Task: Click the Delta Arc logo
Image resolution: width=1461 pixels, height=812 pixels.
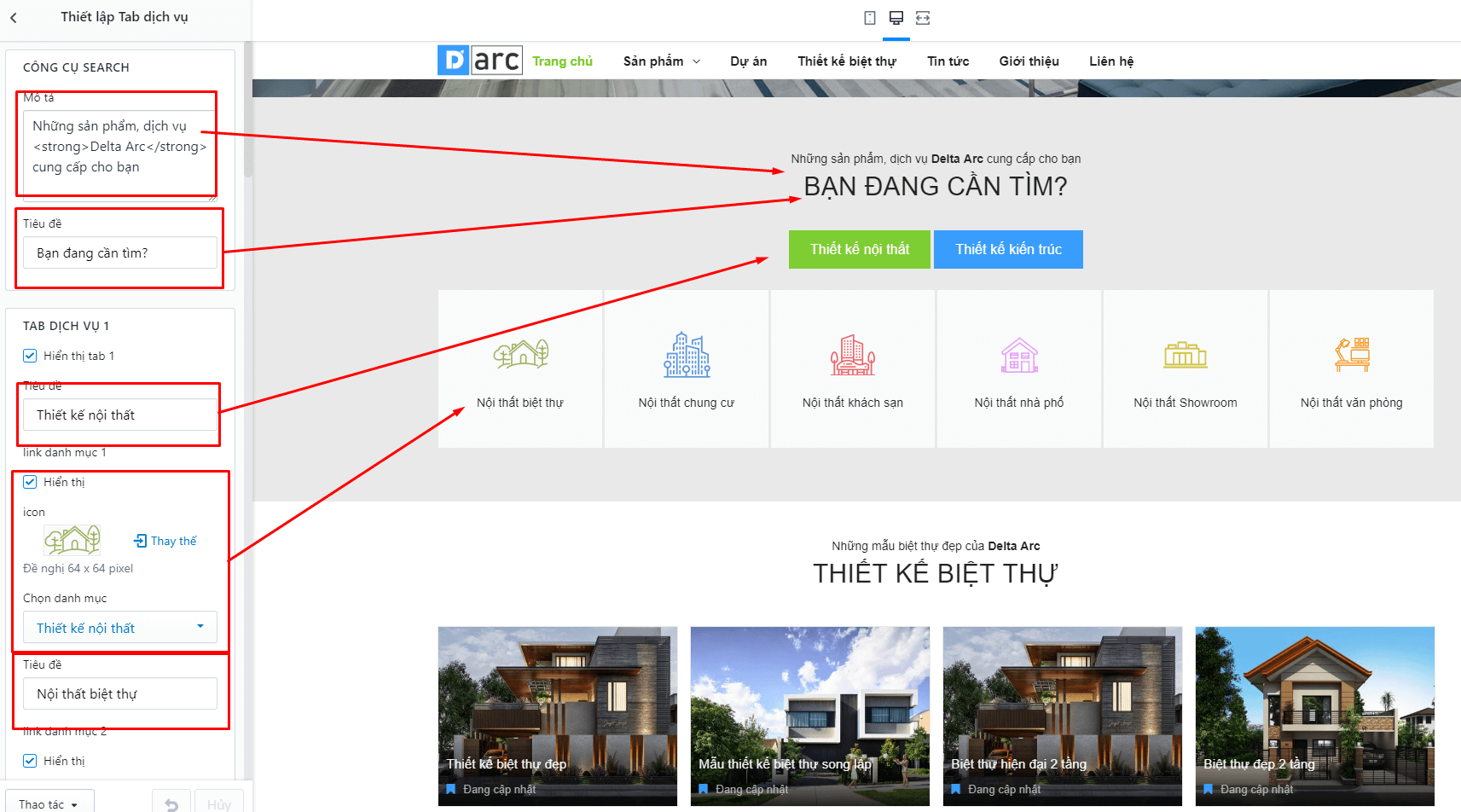Action: [480, 61]
